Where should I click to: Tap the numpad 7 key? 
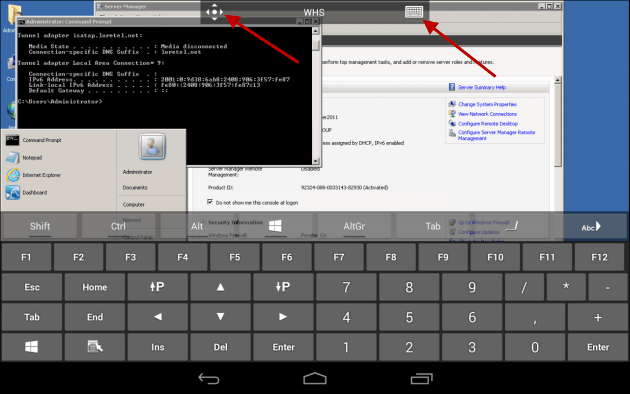click(346, 287)
